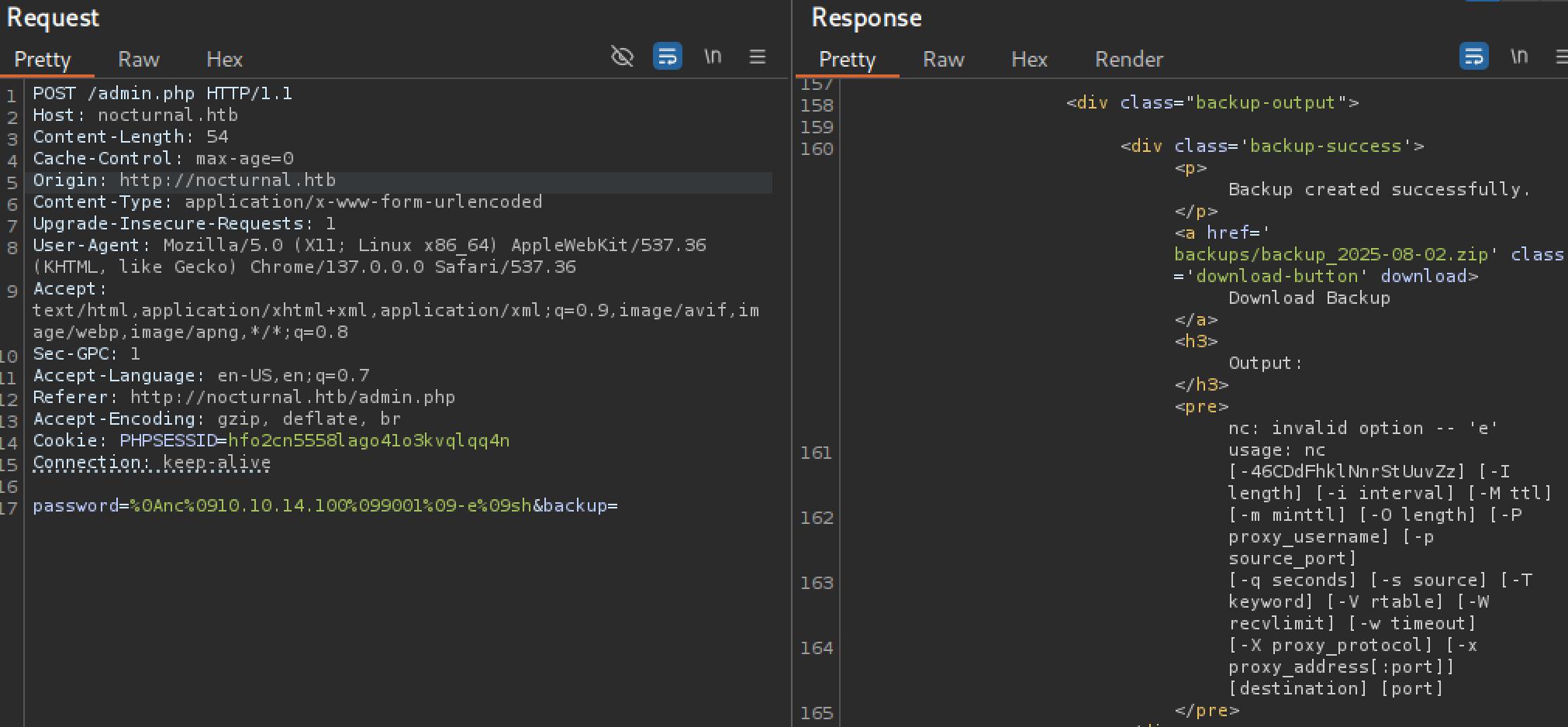Screen dimensions: 1568x727
Task: Toggle word wrap icon in Request panel
Action: [x=667, y=57]
